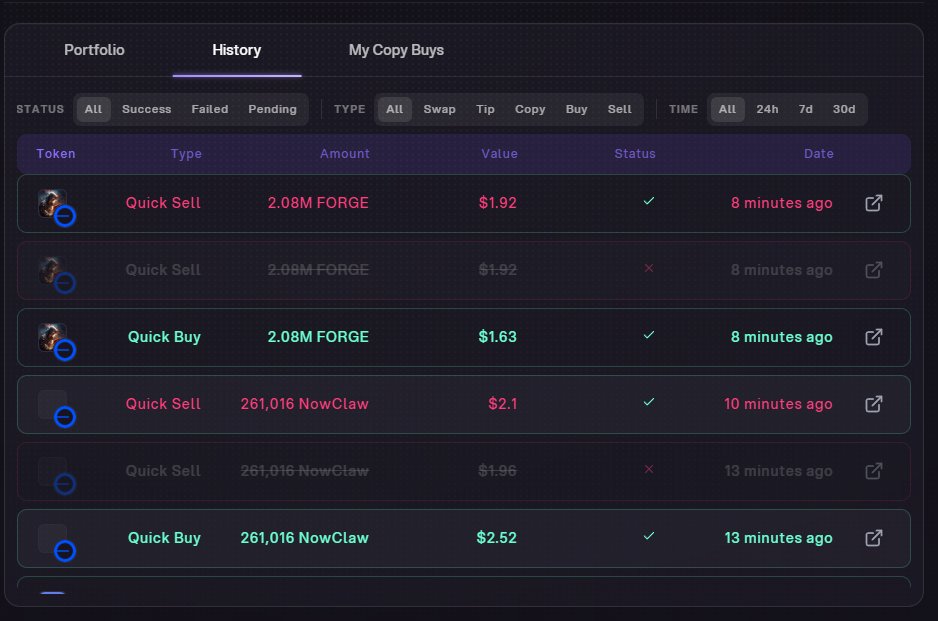Sort by the Date column header
This screenshot has height=621, width=938.
(819, 153)
